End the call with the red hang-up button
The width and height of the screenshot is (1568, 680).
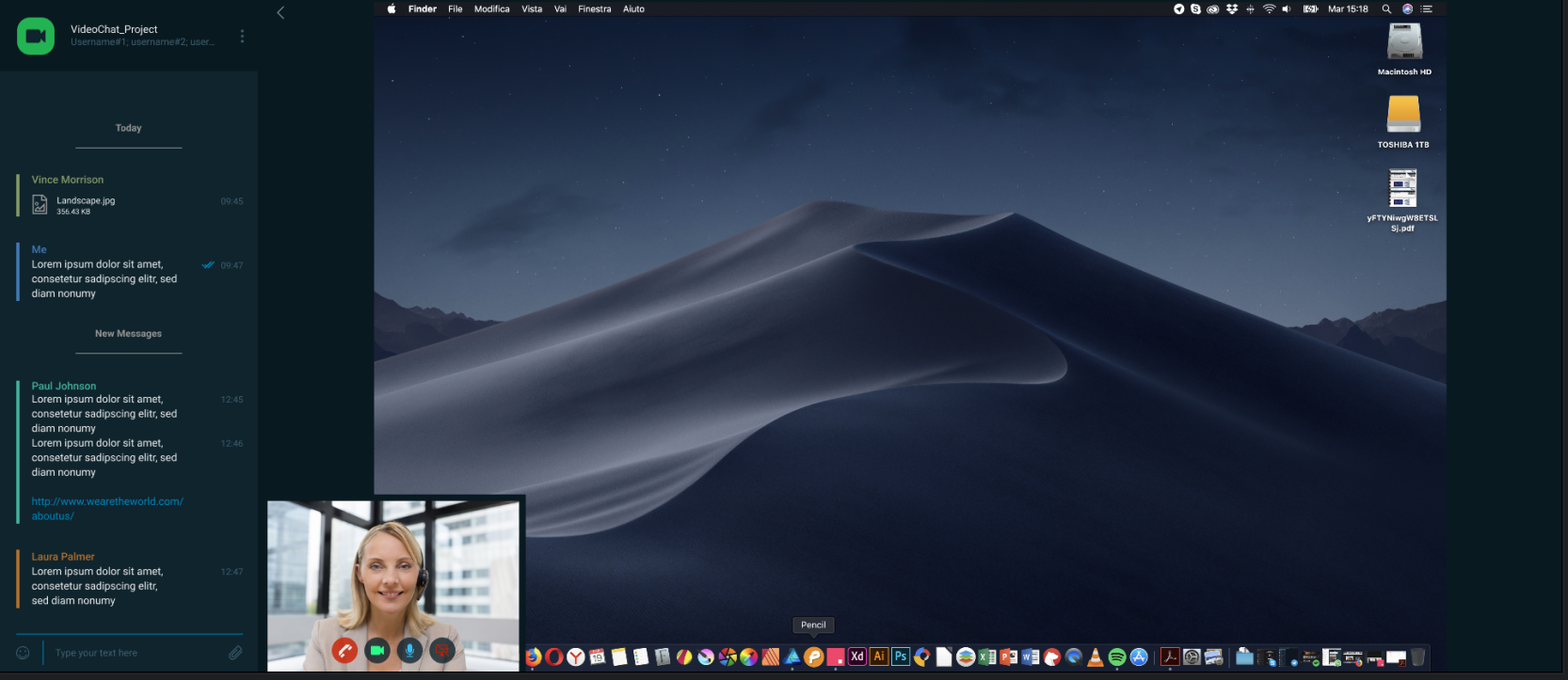click(x=345, y=650)
